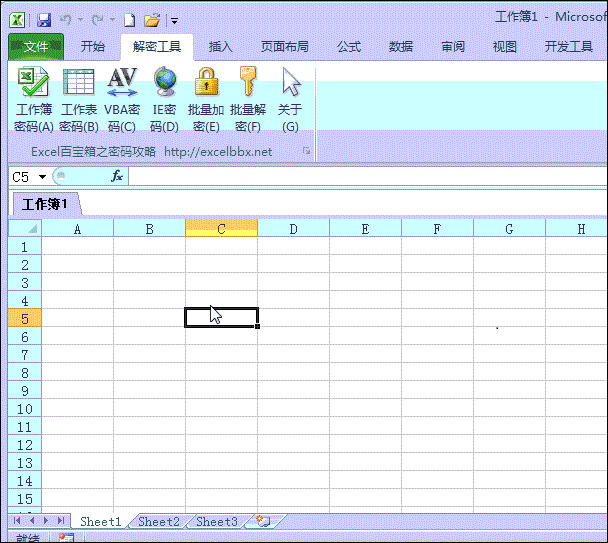Switch to the Sheet3 tab
Viewport: 608px width, 543px height.
(217, 521)
